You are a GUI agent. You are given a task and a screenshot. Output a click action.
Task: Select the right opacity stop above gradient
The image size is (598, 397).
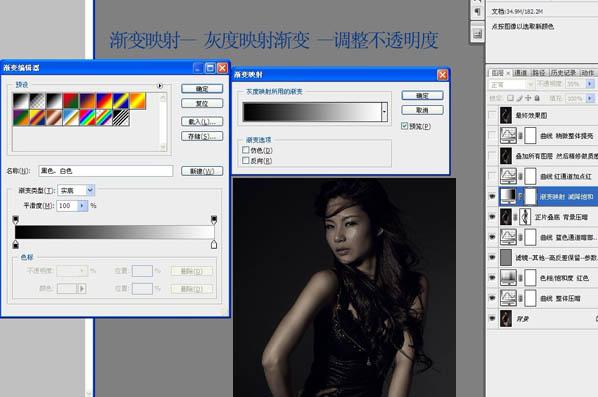tap(214, 219)
